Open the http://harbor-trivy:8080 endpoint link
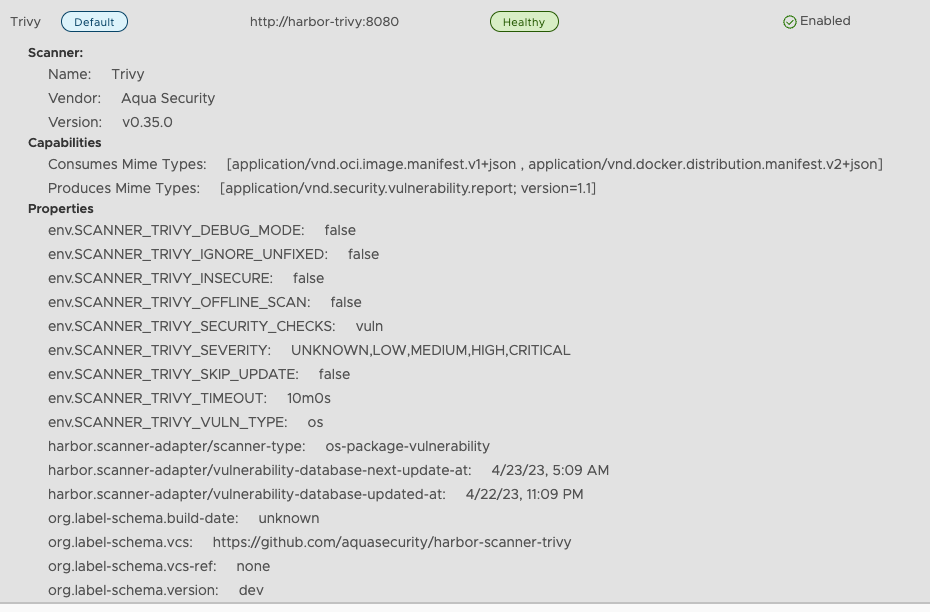Screen dimensions: 930x612 324,21
